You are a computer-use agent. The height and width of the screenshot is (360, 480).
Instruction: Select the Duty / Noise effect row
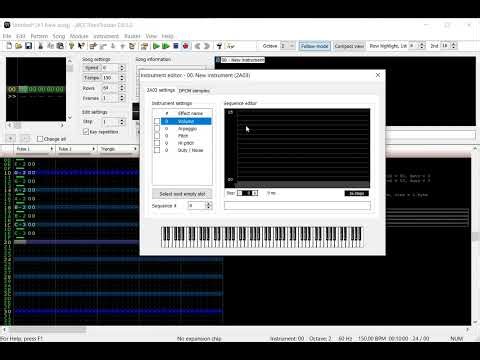pyautogui.click(x=186, y=150)
